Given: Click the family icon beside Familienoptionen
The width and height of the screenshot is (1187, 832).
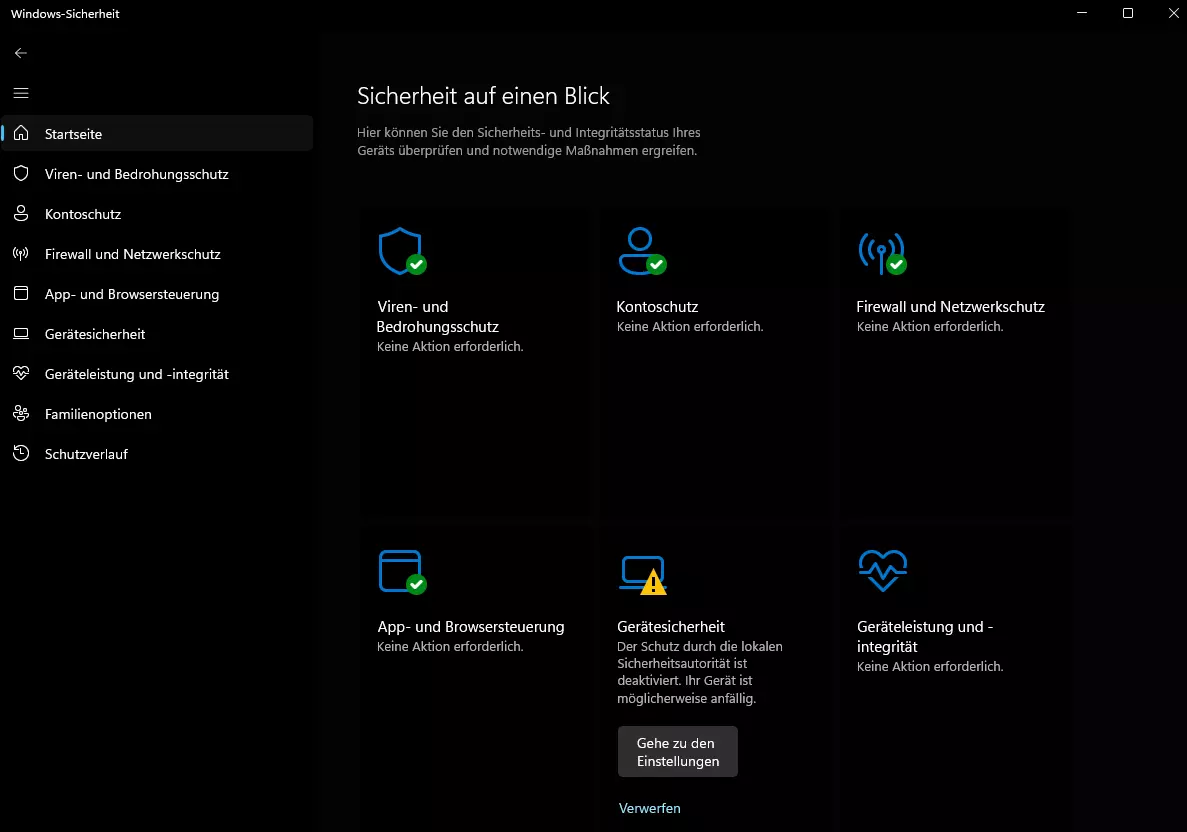Looking at the screenshot, I should [x=21, y=413].
